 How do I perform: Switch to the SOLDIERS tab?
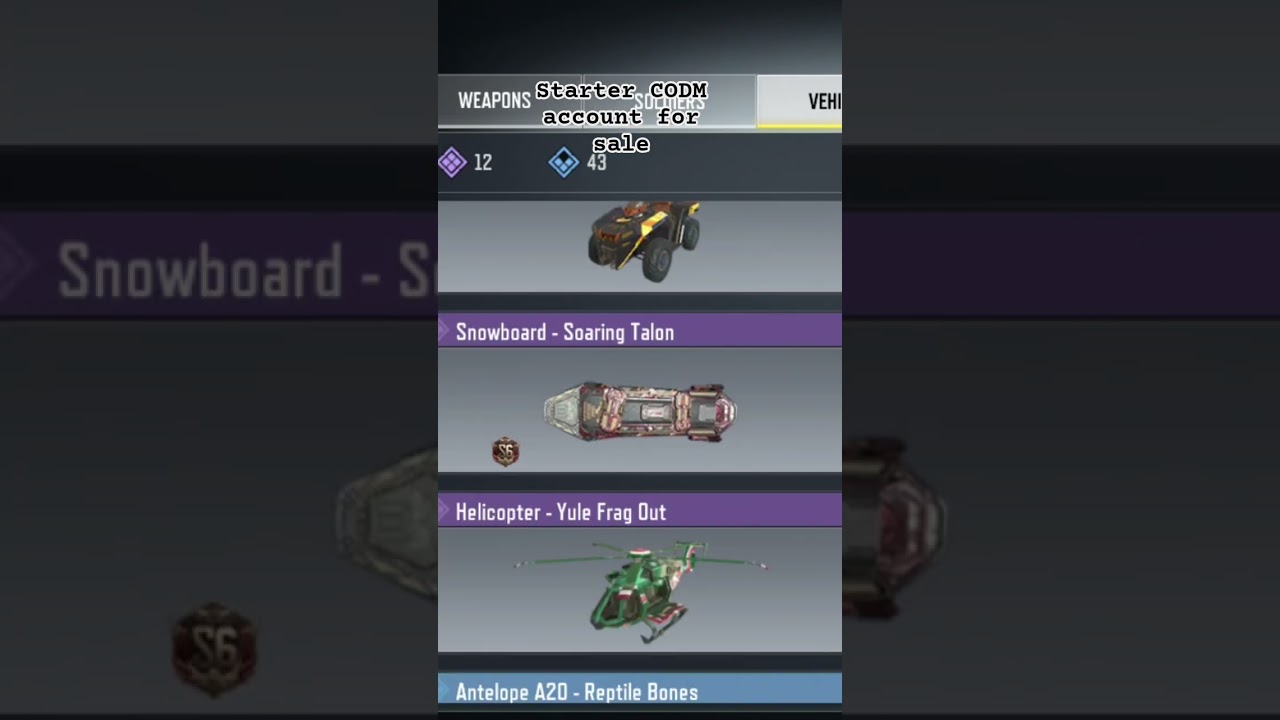670,101
